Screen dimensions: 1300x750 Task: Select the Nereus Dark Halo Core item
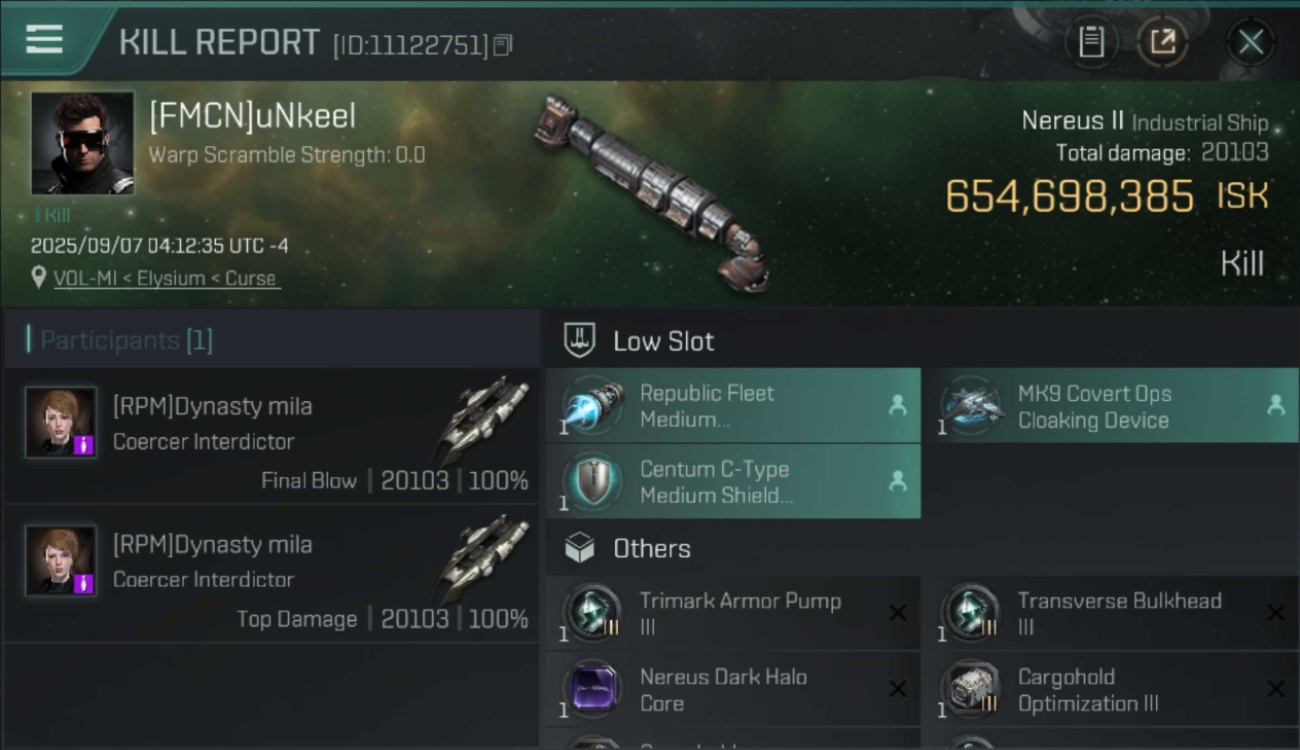pyautogui.click(x=732, y=689)
